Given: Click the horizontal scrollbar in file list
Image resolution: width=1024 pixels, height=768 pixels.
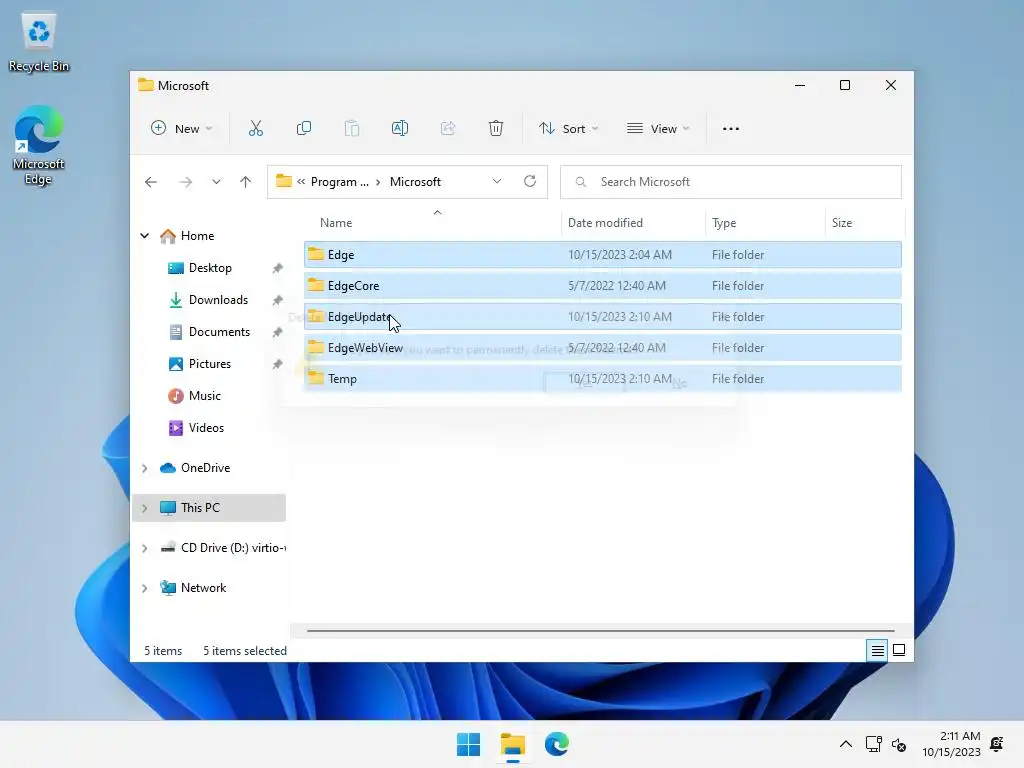Looking at the screenshot, I should pos(601,631).
